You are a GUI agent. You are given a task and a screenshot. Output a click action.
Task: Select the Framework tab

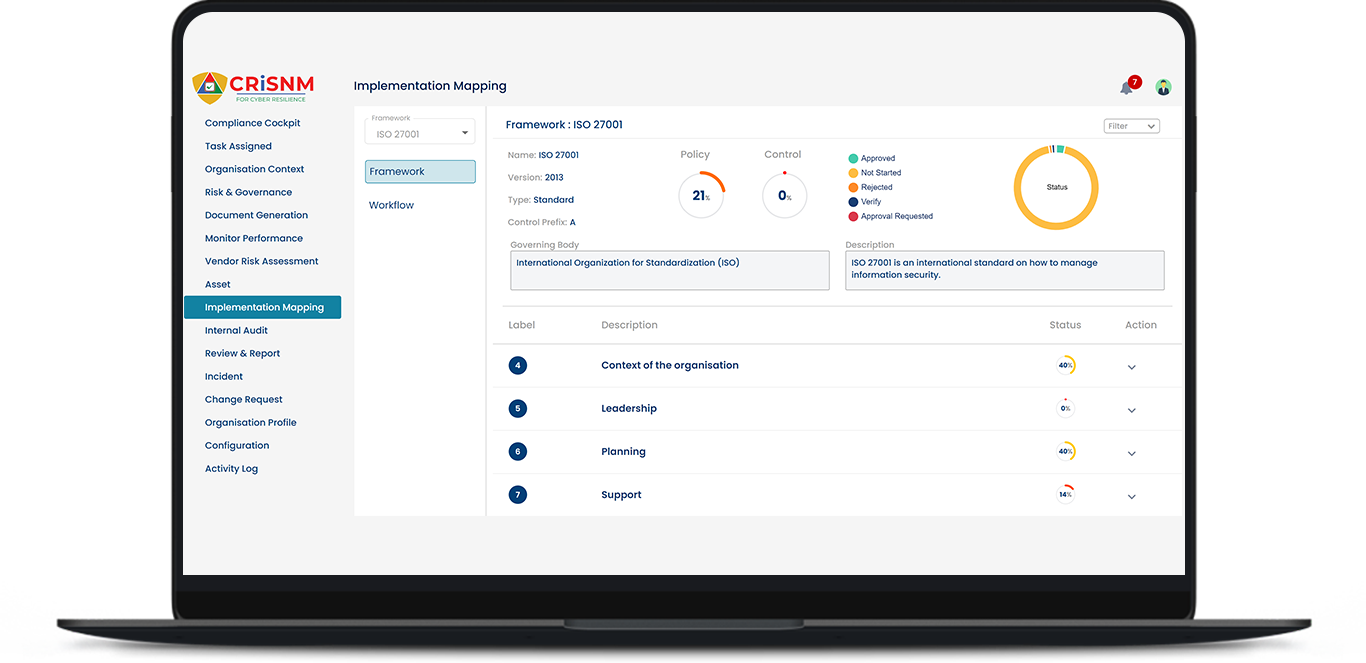click(x=420, y=172)
